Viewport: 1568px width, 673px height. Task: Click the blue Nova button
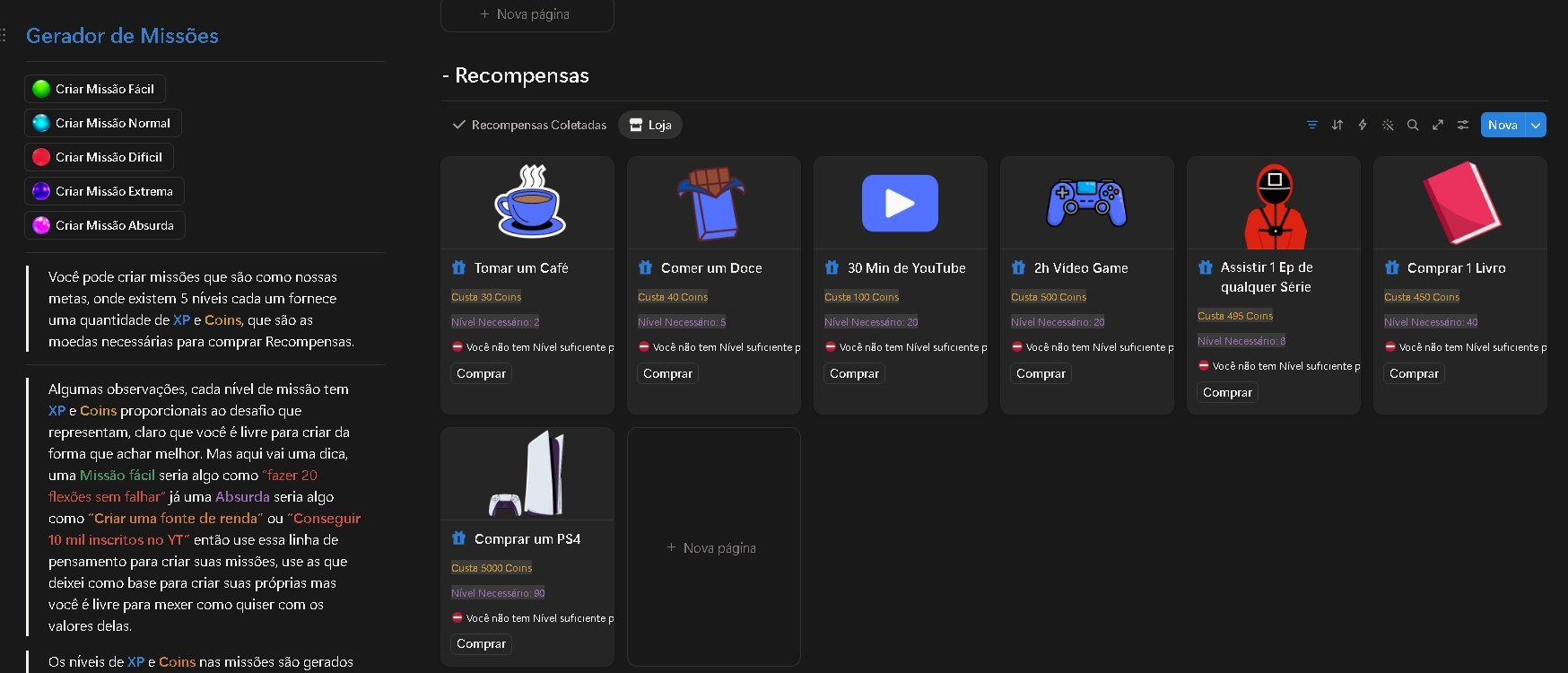click(x=1503, y=125)
